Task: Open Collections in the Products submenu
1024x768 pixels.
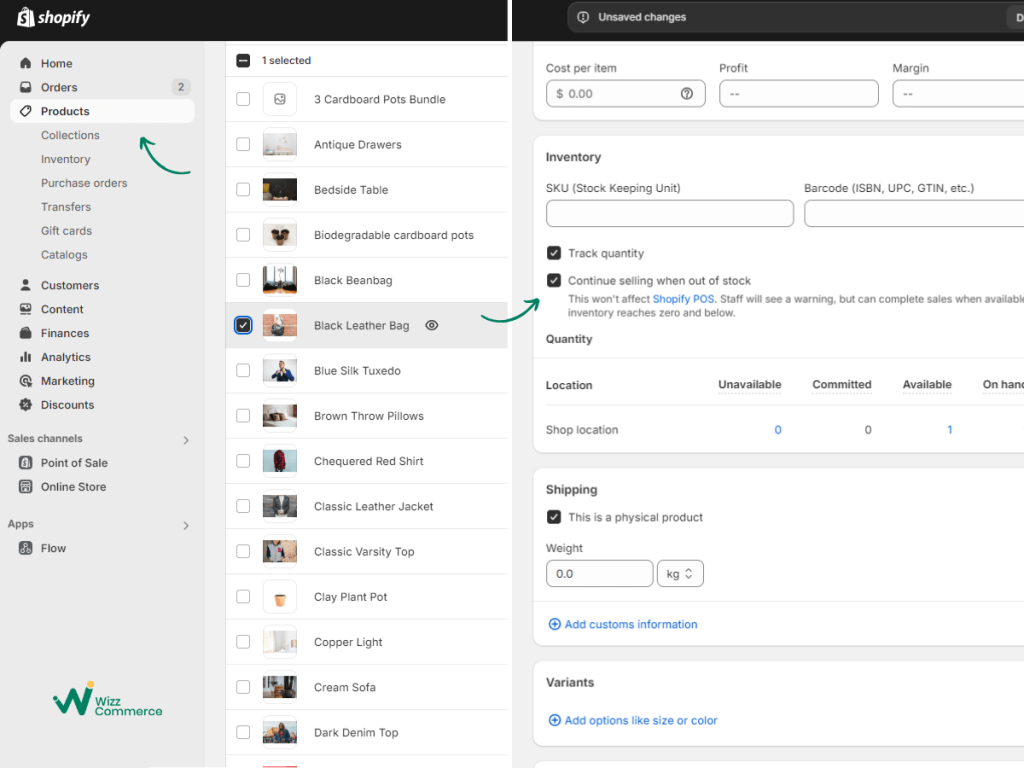Action: tap(70, 135)
